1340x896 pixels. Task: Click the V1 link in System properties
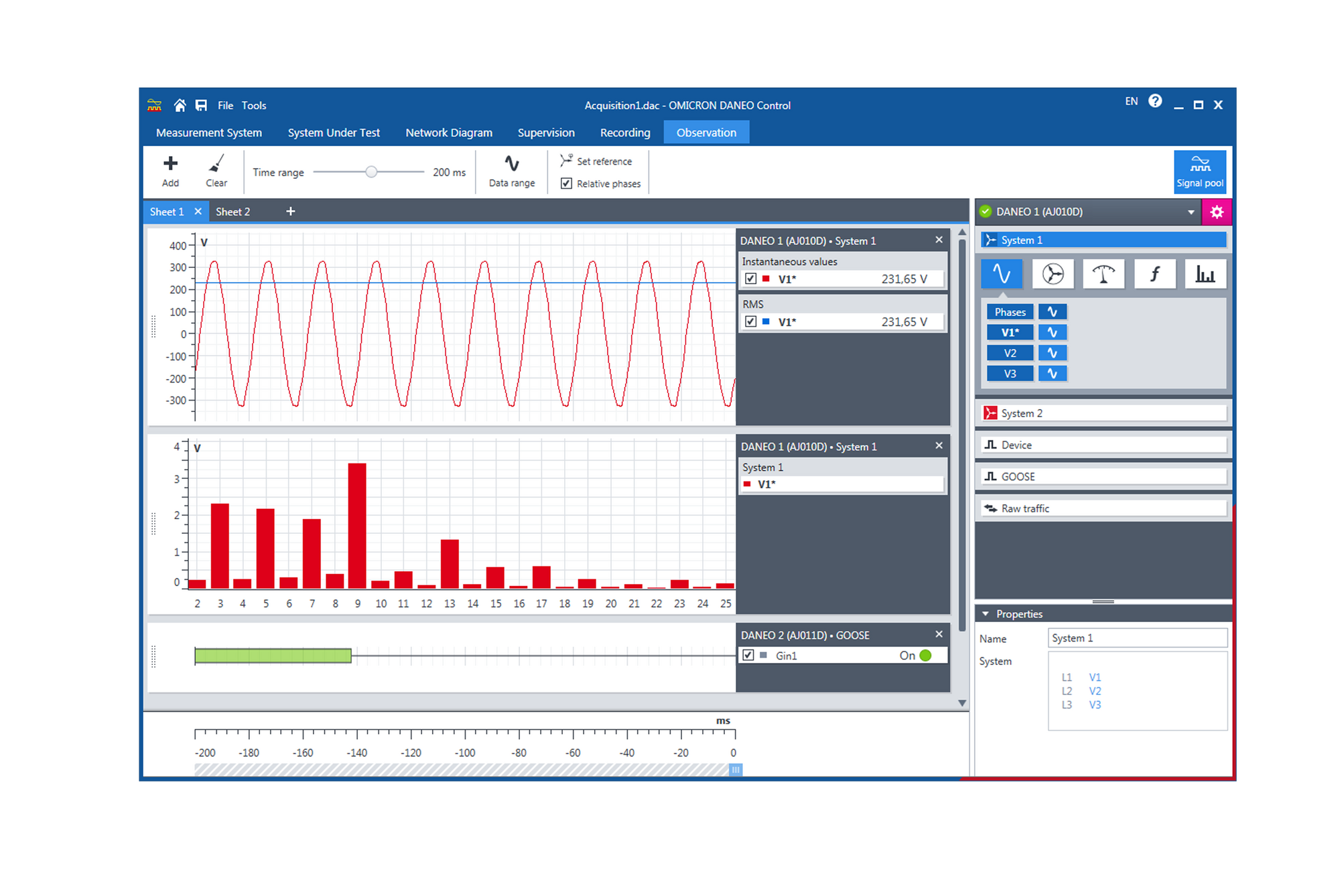coord(1095,677)
